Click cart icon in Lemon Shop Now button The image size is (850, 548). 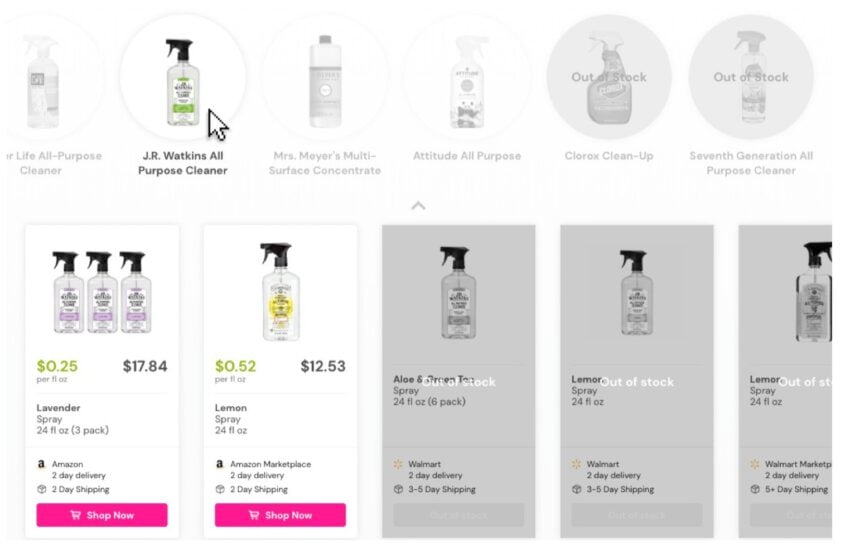tap(254, 515)
